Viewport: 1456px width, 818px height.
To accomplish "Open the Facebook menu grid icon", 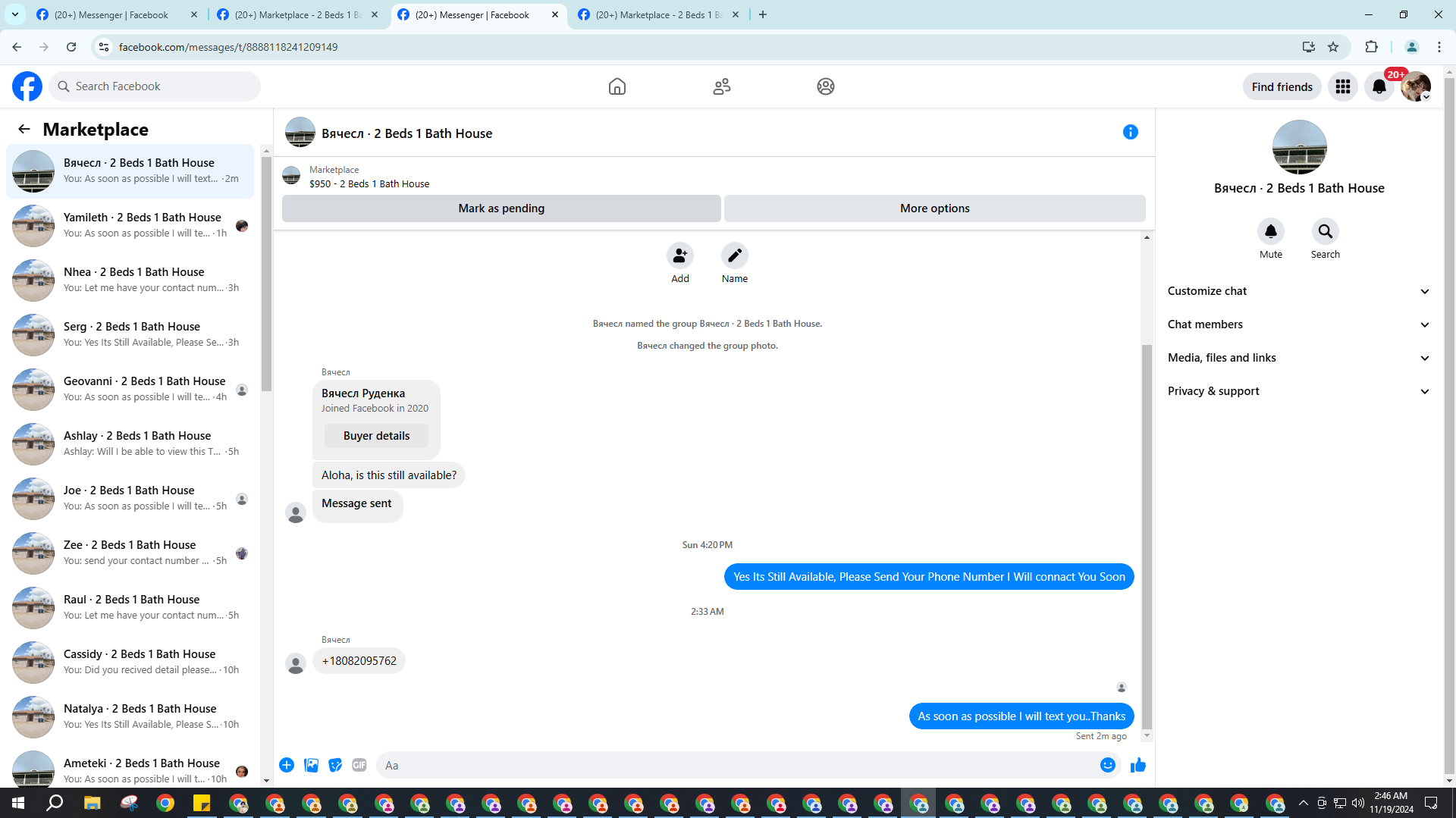I will coord(1343,86).
